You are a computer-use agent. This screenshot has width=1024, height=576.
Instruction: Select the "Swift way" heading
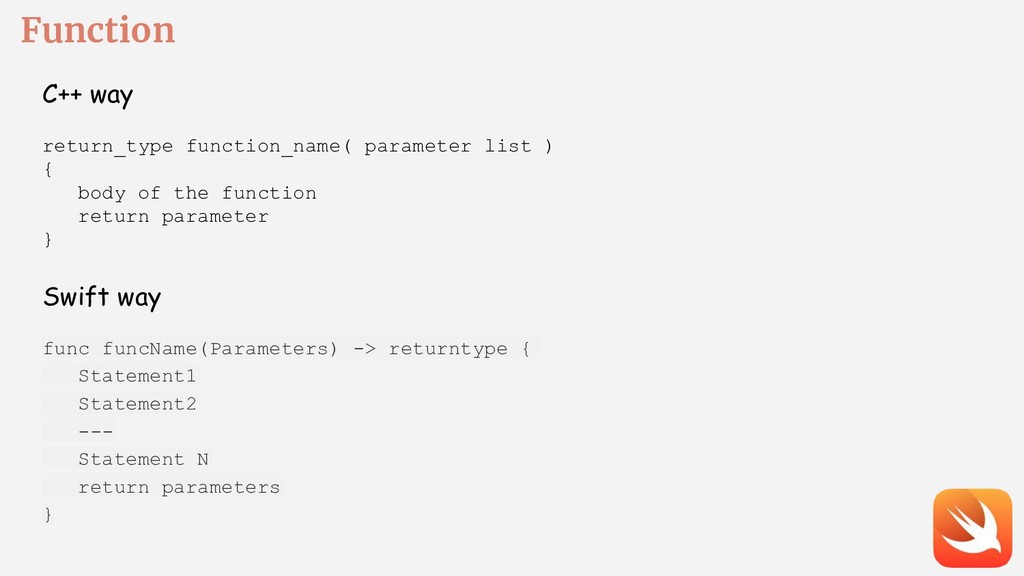click(x=102, y=297)
